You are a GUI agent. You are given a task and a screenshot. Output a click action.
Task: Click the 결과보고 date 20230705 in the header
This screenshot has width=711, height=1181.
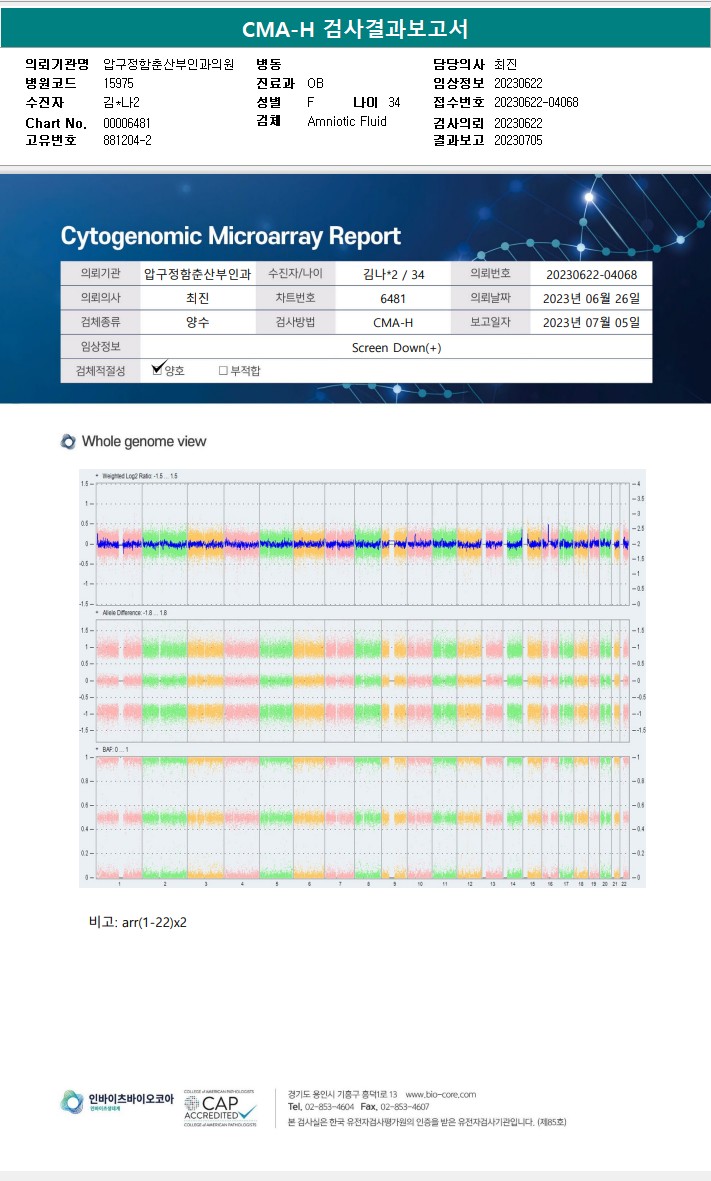click(518, 140)
